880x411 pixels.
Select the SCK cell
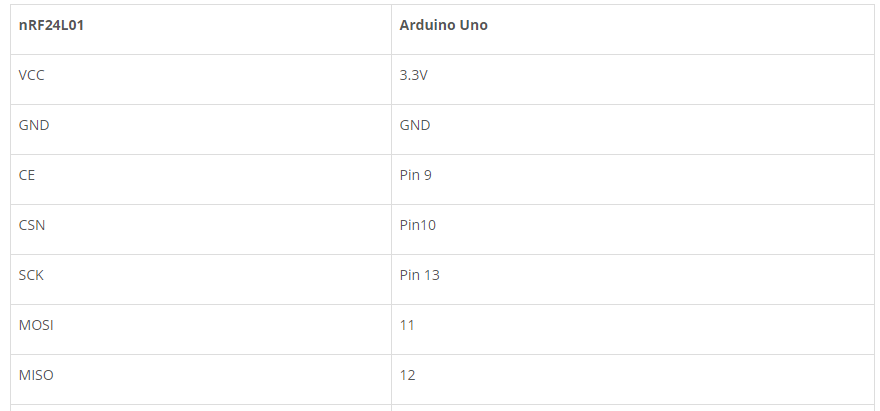[201, 280]
